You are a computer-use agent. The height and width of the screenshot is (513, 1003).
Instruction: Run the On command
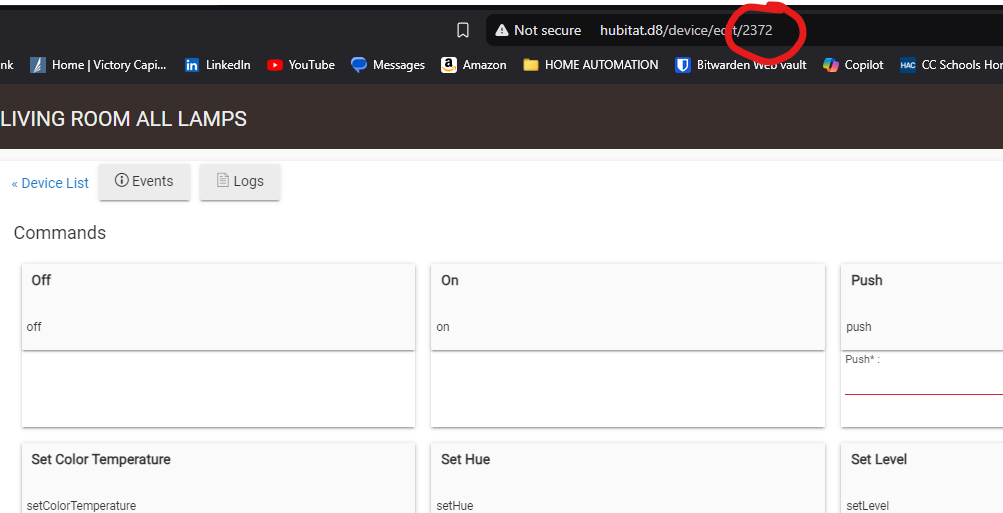pyautogui.click(x=628, y=307)
